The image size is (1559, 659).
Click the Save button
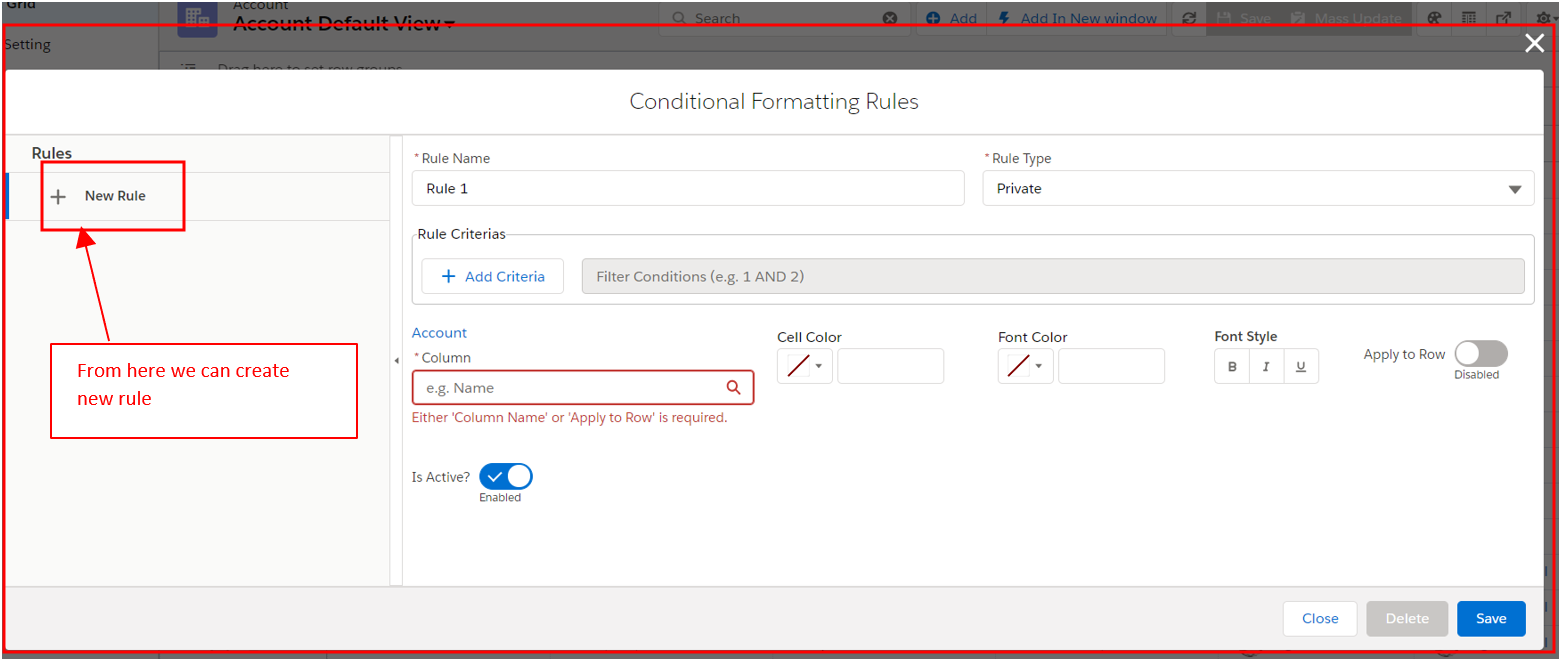click(1490, 619)
